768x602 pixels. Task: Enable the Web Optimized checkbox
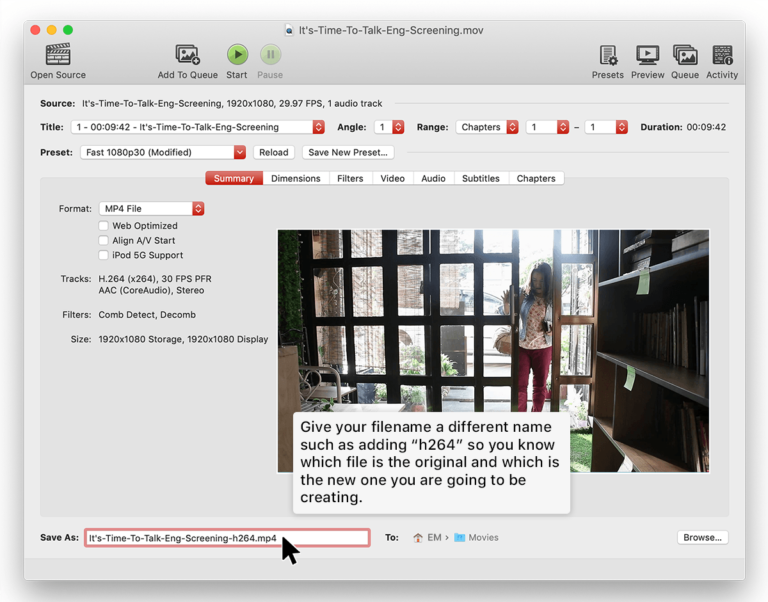point(103,226)
